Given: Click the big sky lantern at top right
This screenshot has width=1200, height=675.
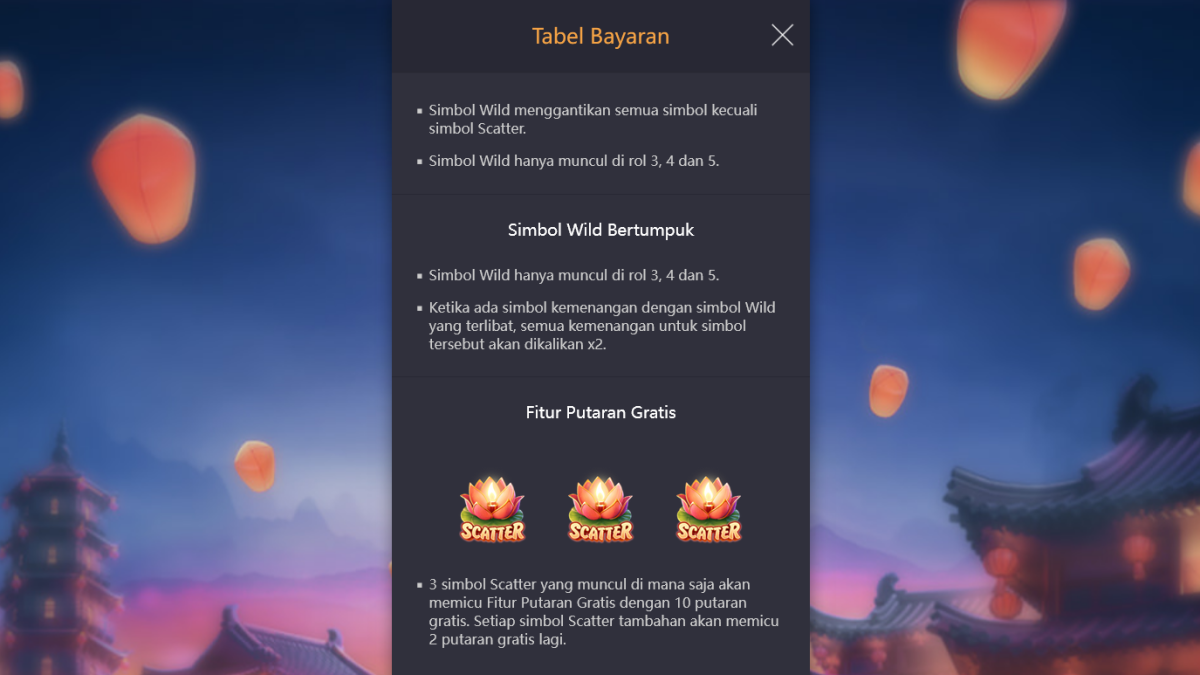Looking at the screenshot, I should (1010, 45).
